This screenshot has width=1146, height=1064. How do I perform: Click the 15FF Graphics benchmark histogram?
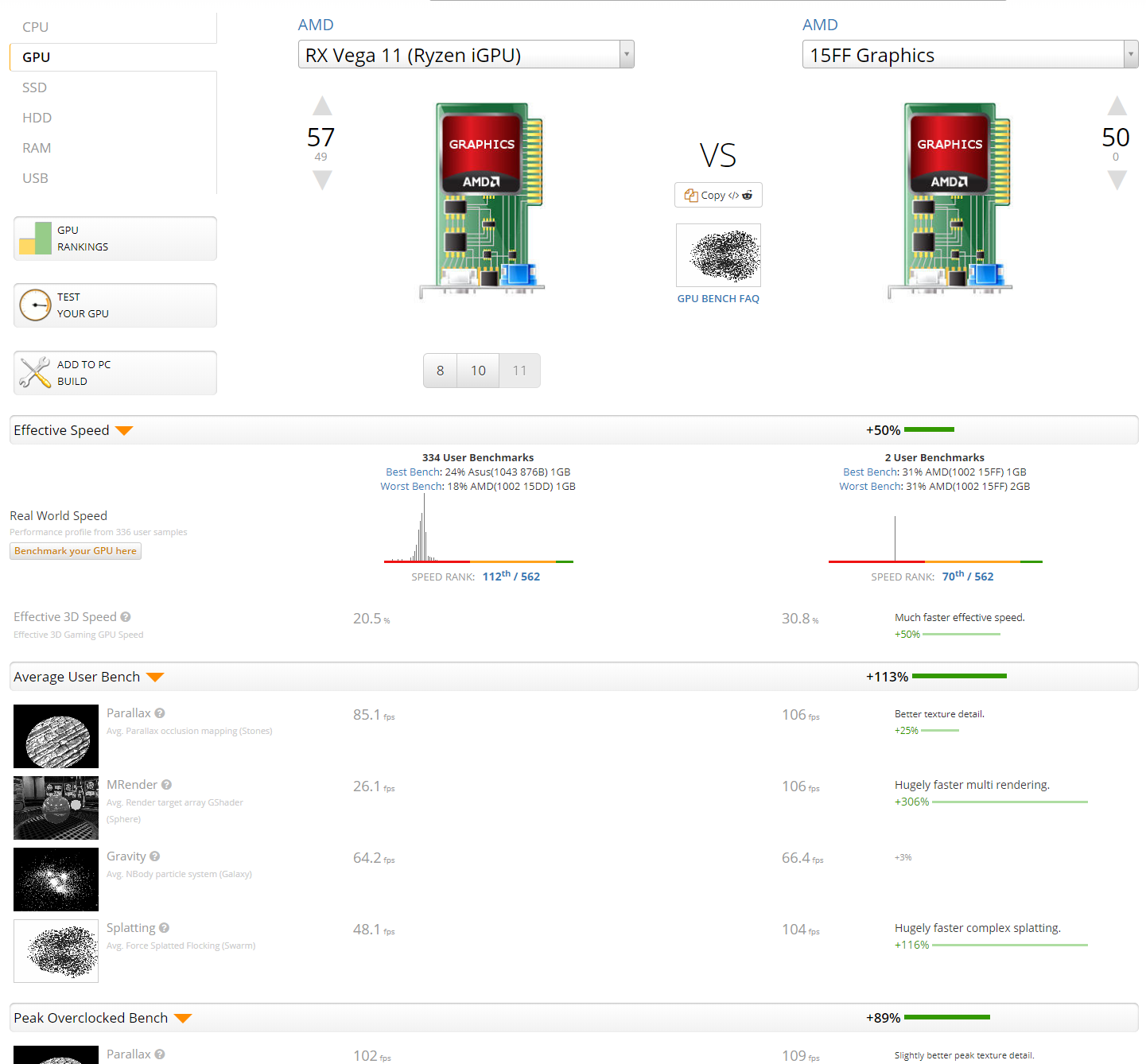tap(935, 539)
